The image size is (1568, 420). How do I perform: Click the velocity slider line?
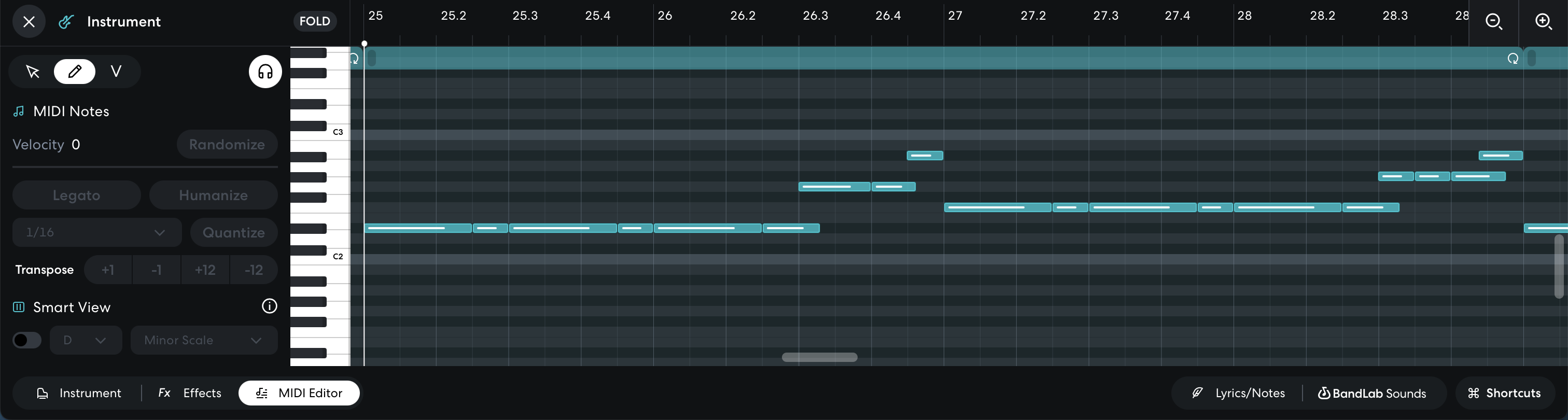pyautogui.click(x=145, y=167)
